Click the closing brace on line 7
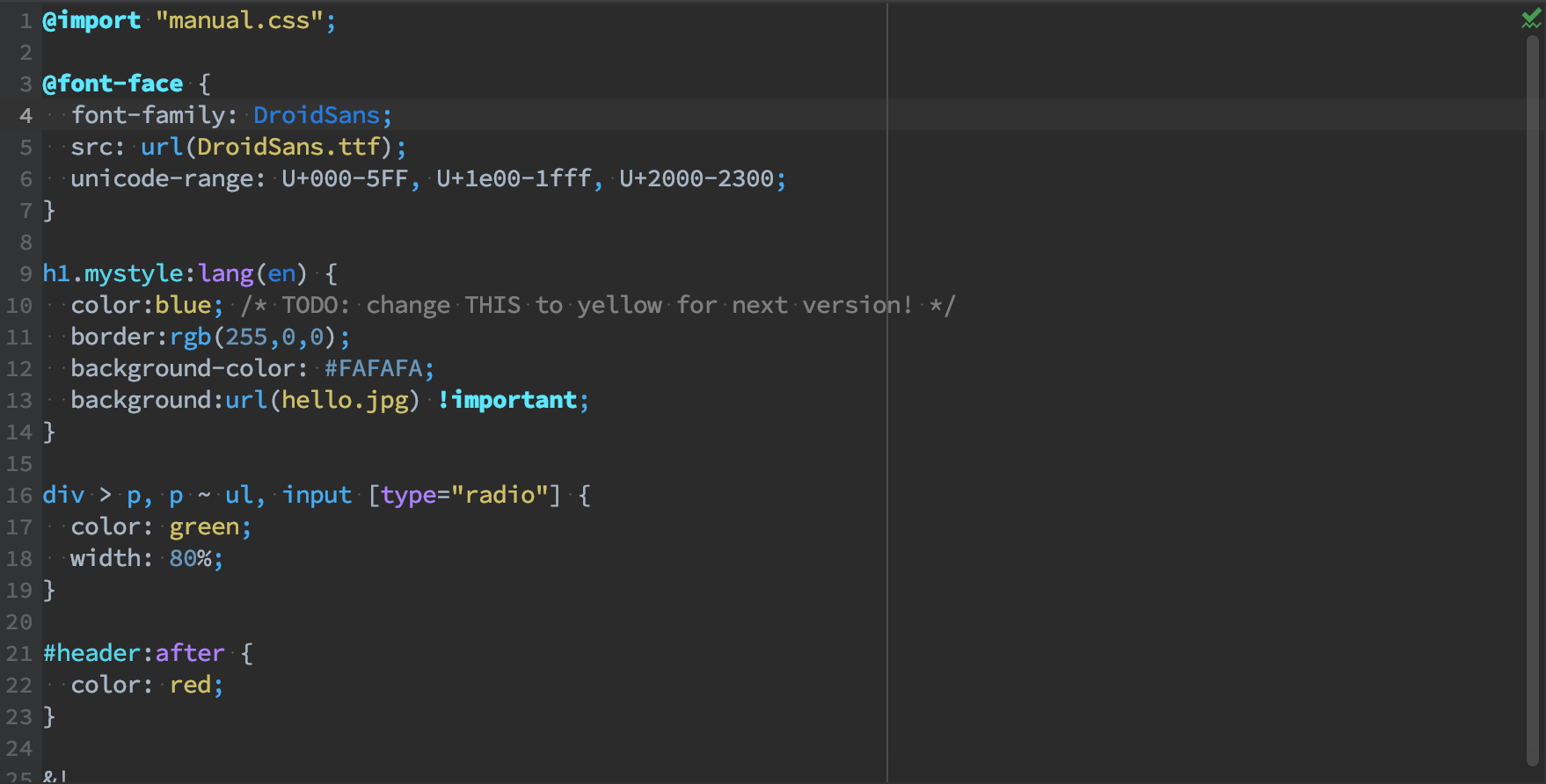This screenshot has height=784, width=1546. [x=49, y=210]
